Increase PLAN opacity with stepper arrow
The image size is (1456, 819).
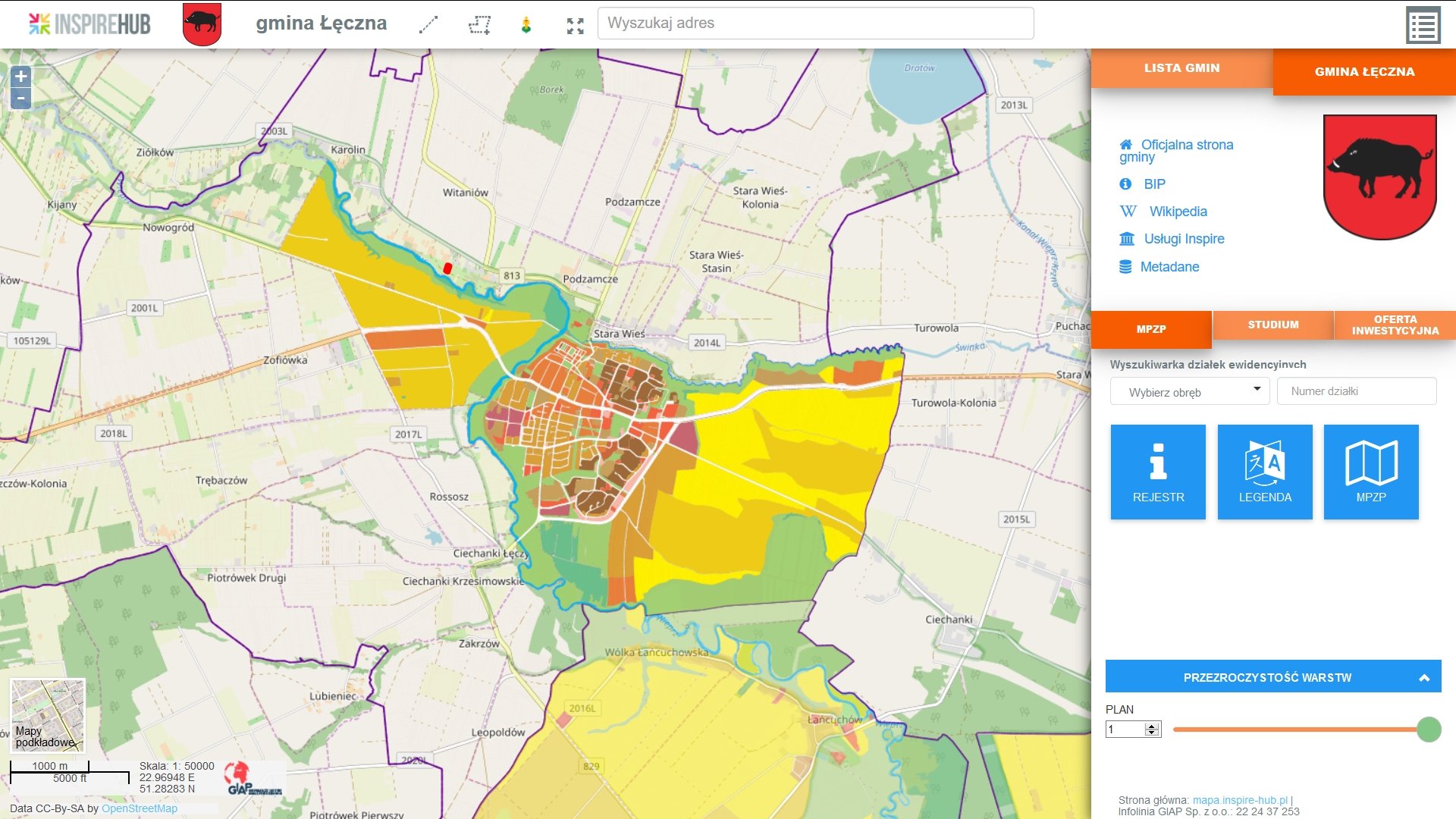pyautogui.click(x=1152, y=726)
